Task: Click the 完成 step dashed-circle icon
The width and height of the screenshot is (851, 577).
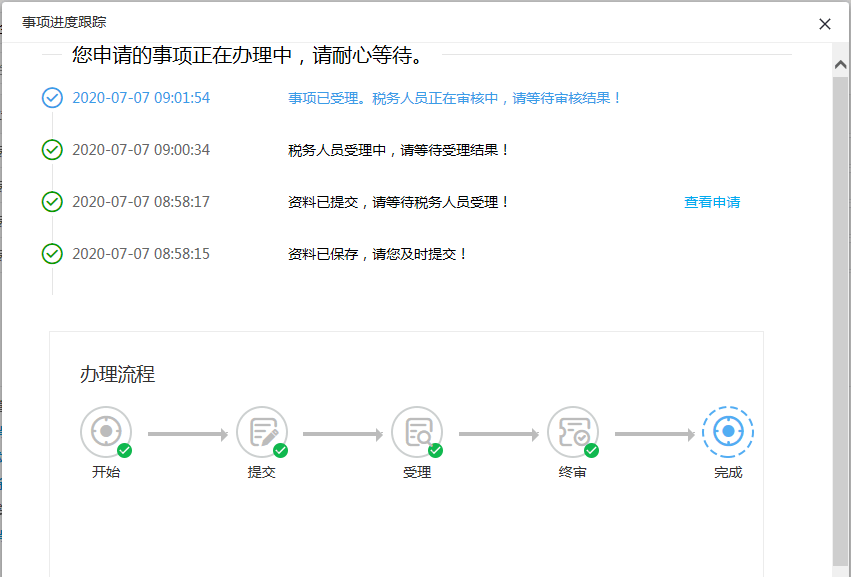Action: click(728, 432)
